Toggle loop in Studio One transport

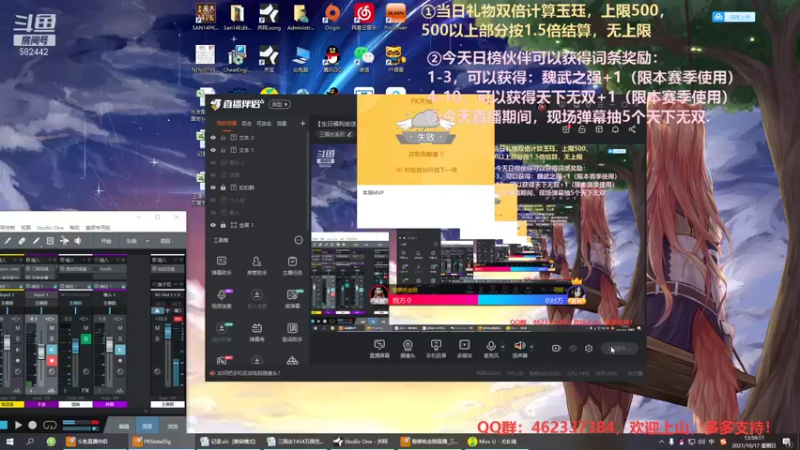tap(49, 425)
